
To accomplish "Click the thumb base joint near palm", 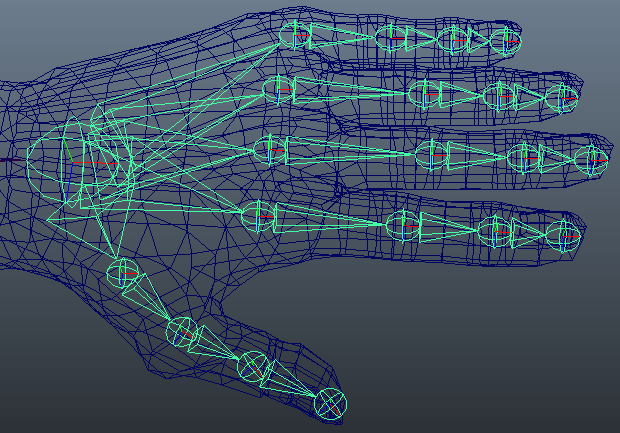I will [x=122, y=273].
